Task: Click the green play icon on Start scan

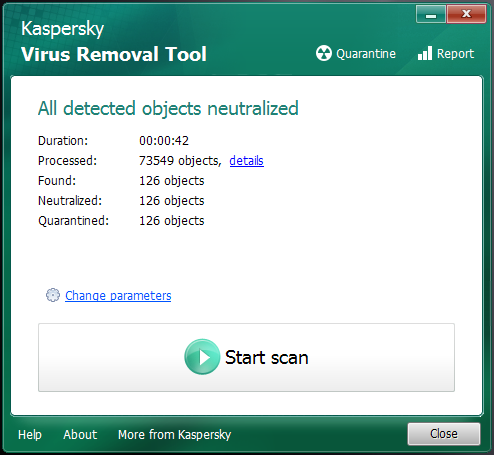Action: (202, 357)
